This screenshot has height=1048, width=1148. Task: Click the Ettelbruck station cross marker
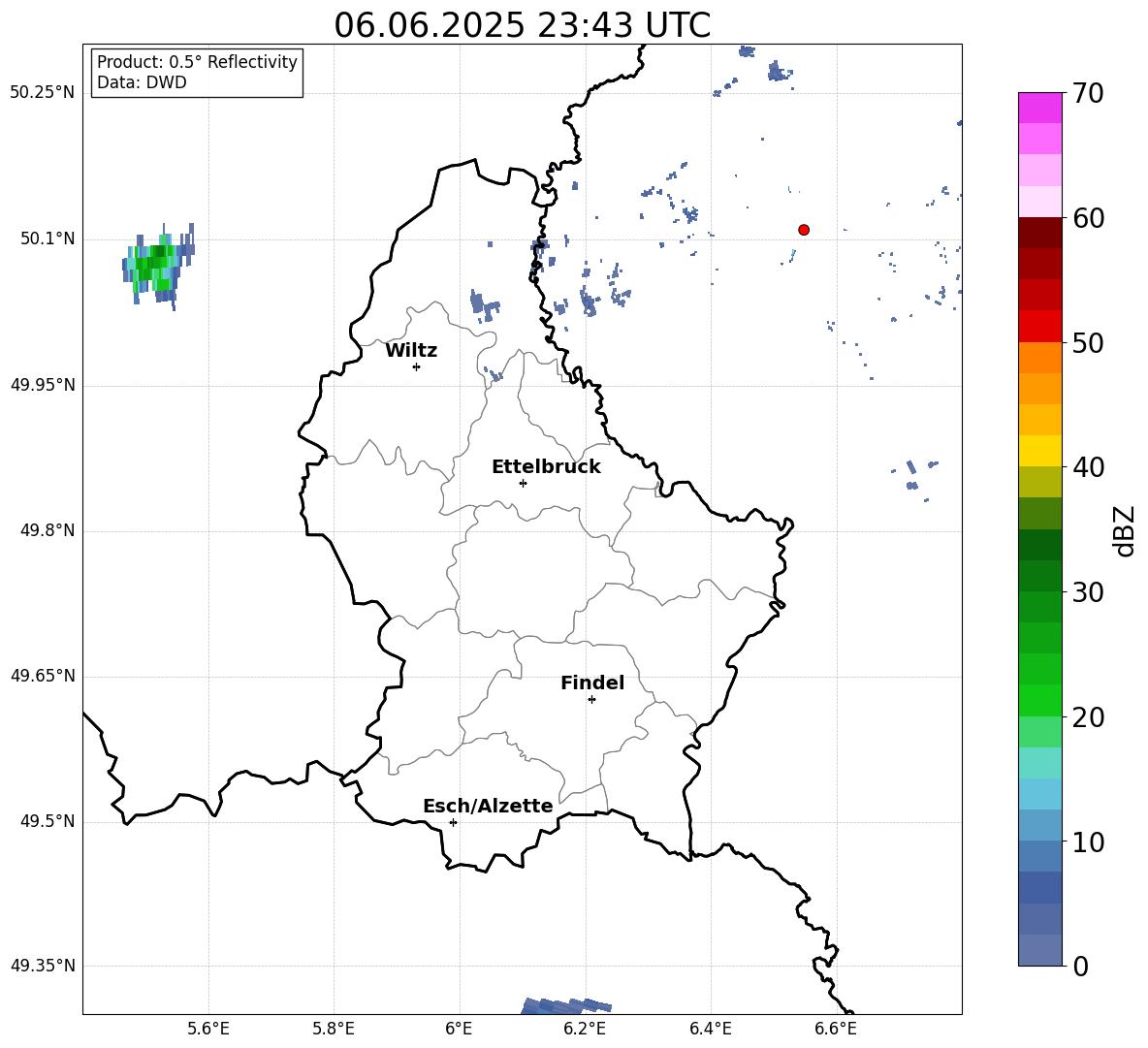(x=523, y=483)
